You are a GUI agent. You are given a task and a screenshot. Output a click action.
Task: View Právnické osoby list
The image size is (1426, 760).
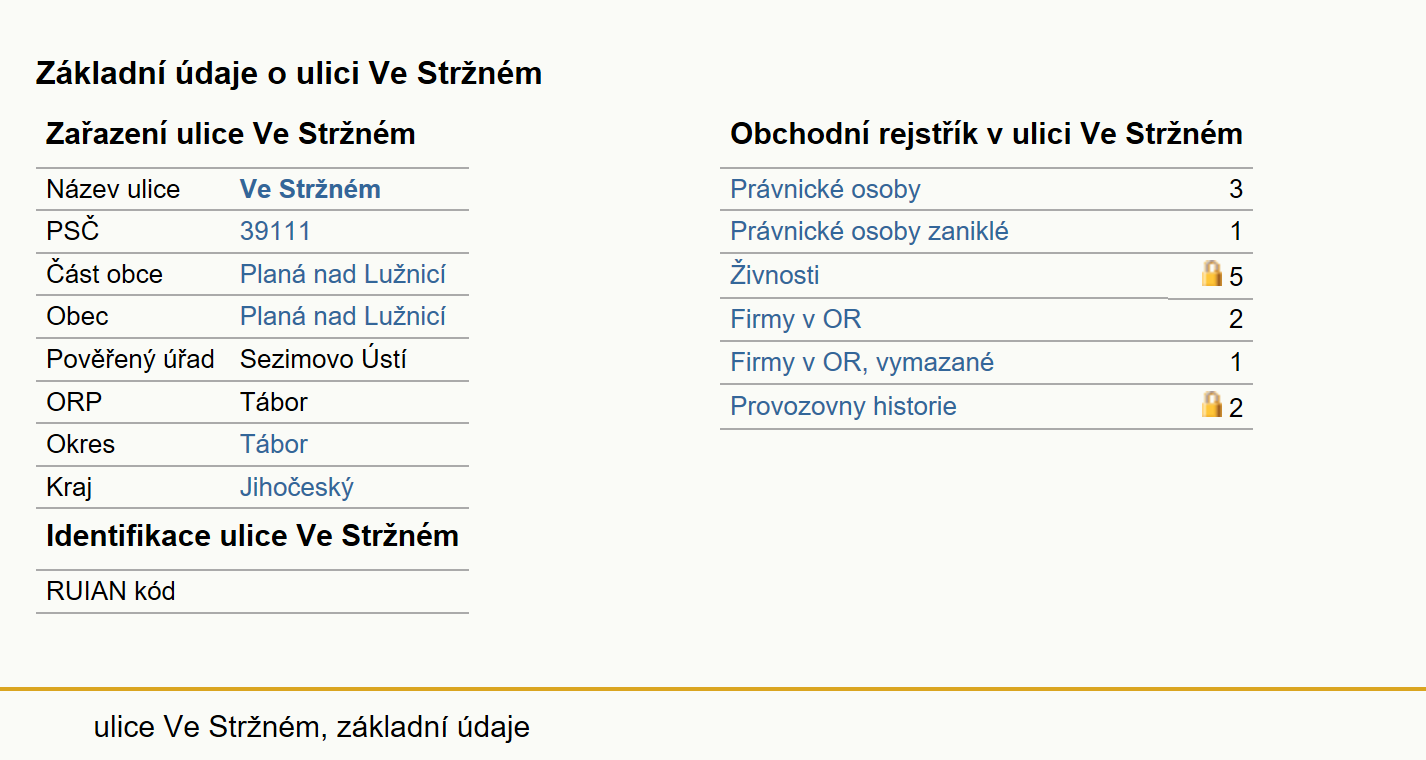pos(825,189)
